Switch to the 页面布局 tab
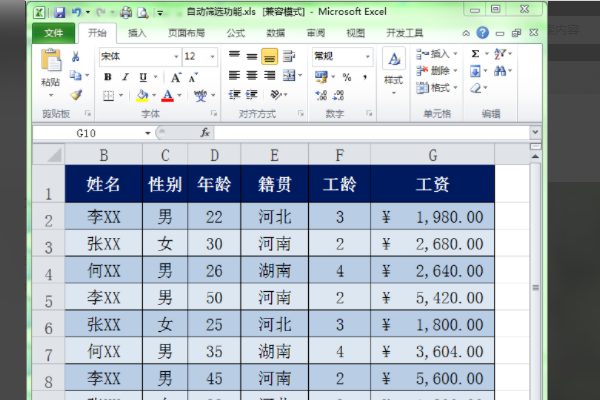 pyautogui.click(x=186, y=33)
